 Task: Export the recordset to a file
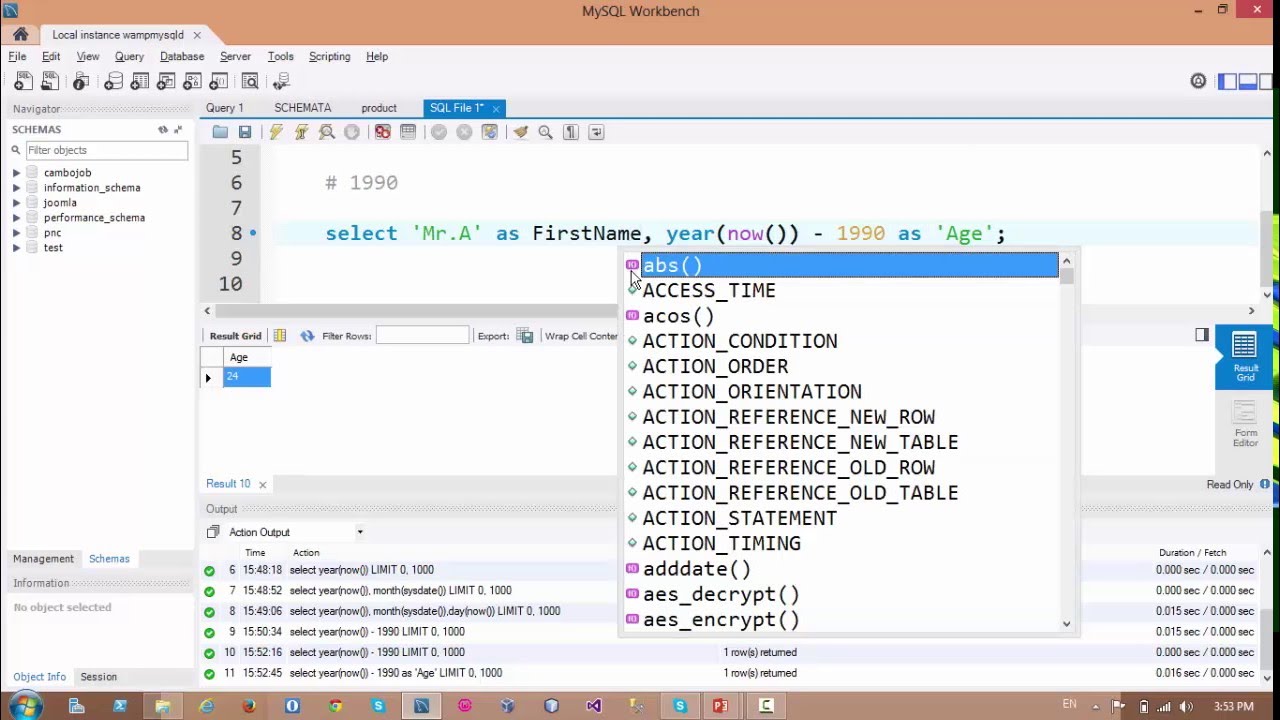click(525, 336)
